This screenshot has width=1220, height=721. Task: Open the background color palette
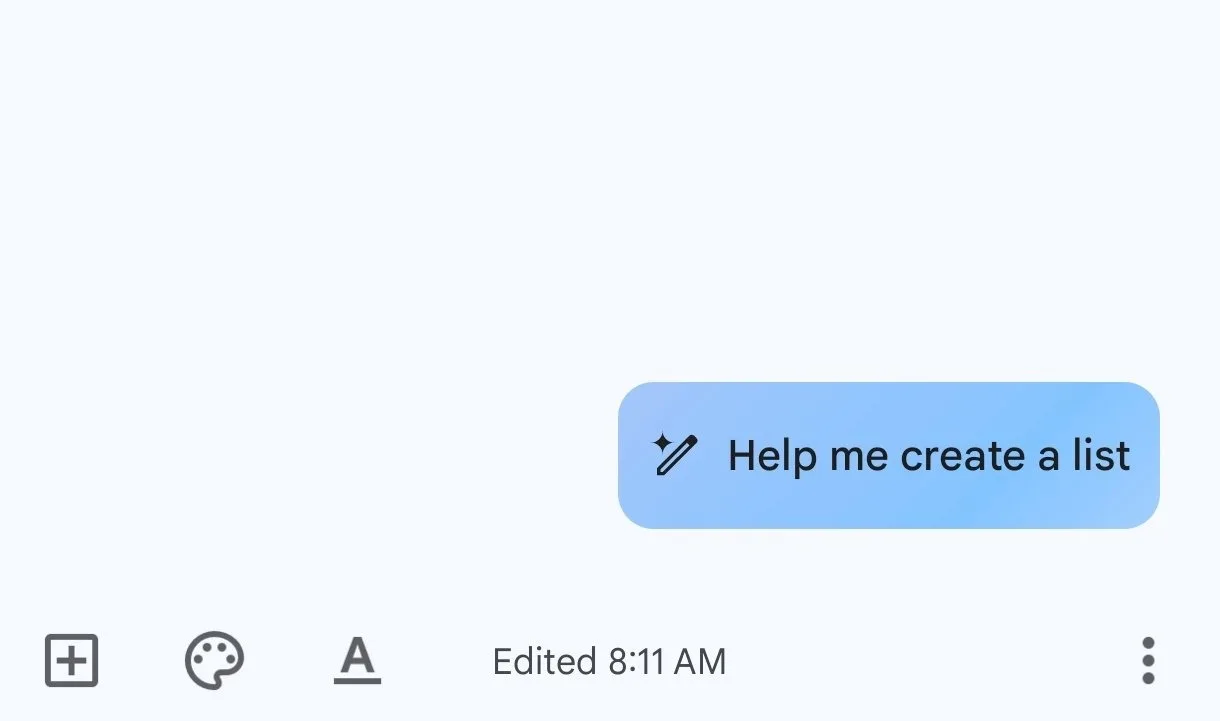click(214, 661)
